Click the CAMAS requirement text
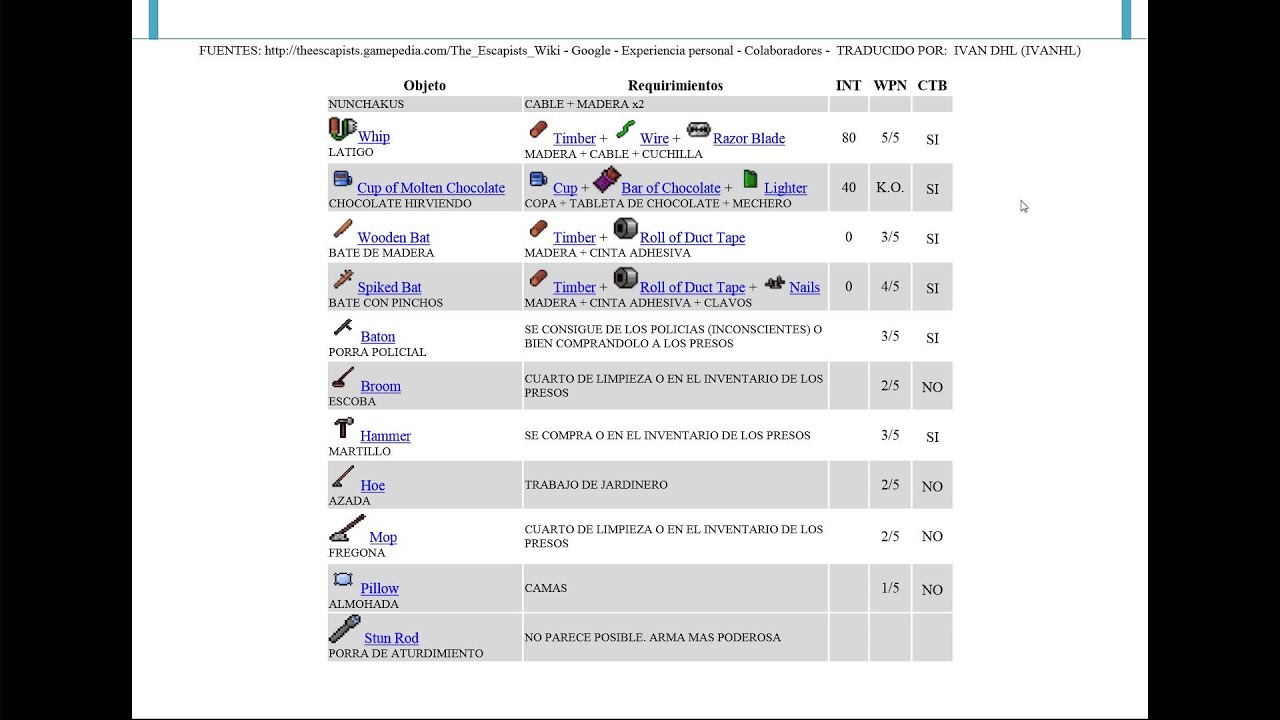 [546, 588]
